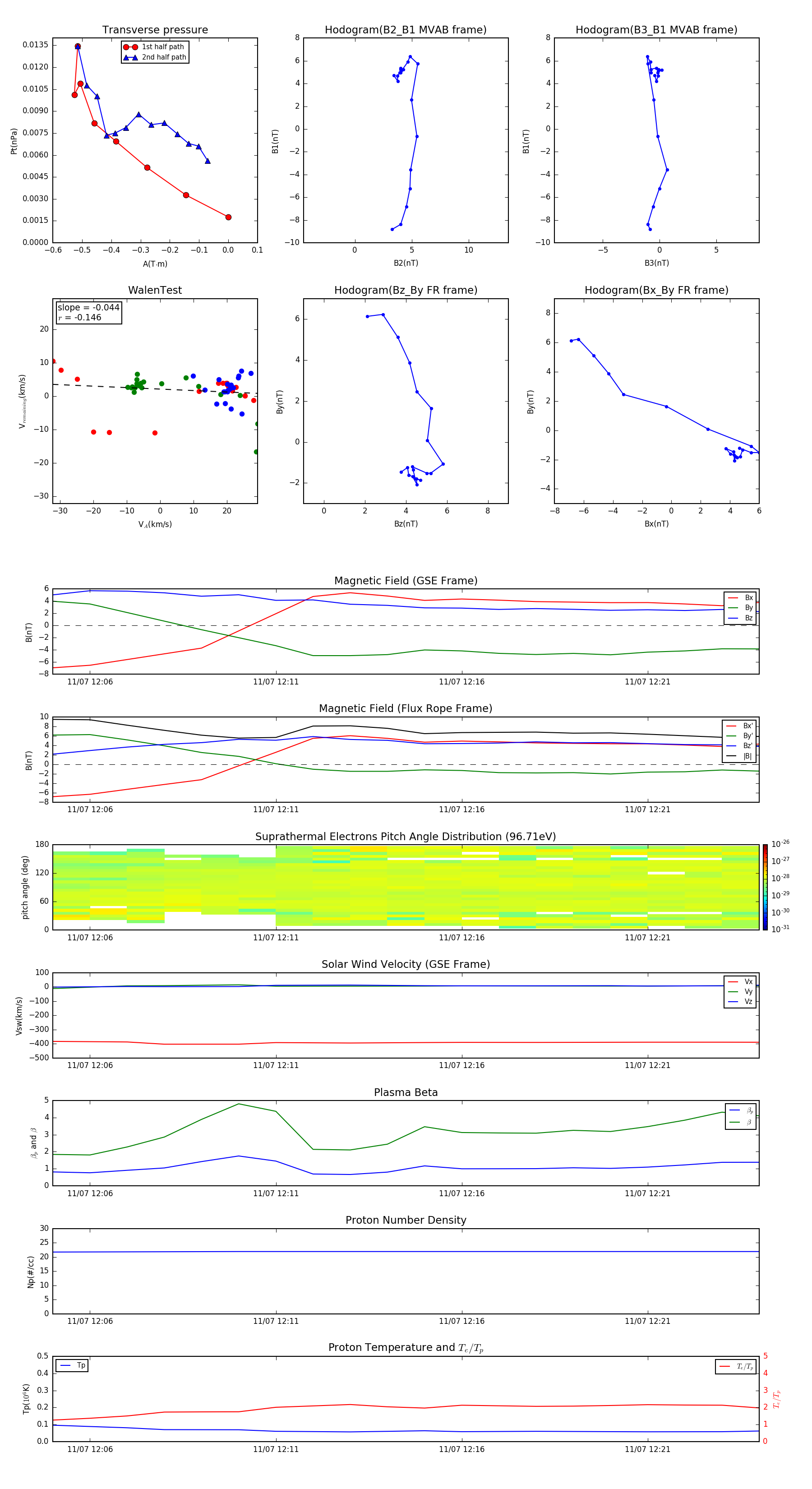The image size is (812, 1489).
Task: Click the |B| legend entry in Flux Rope plot
Action: click(x=739, y=757)
